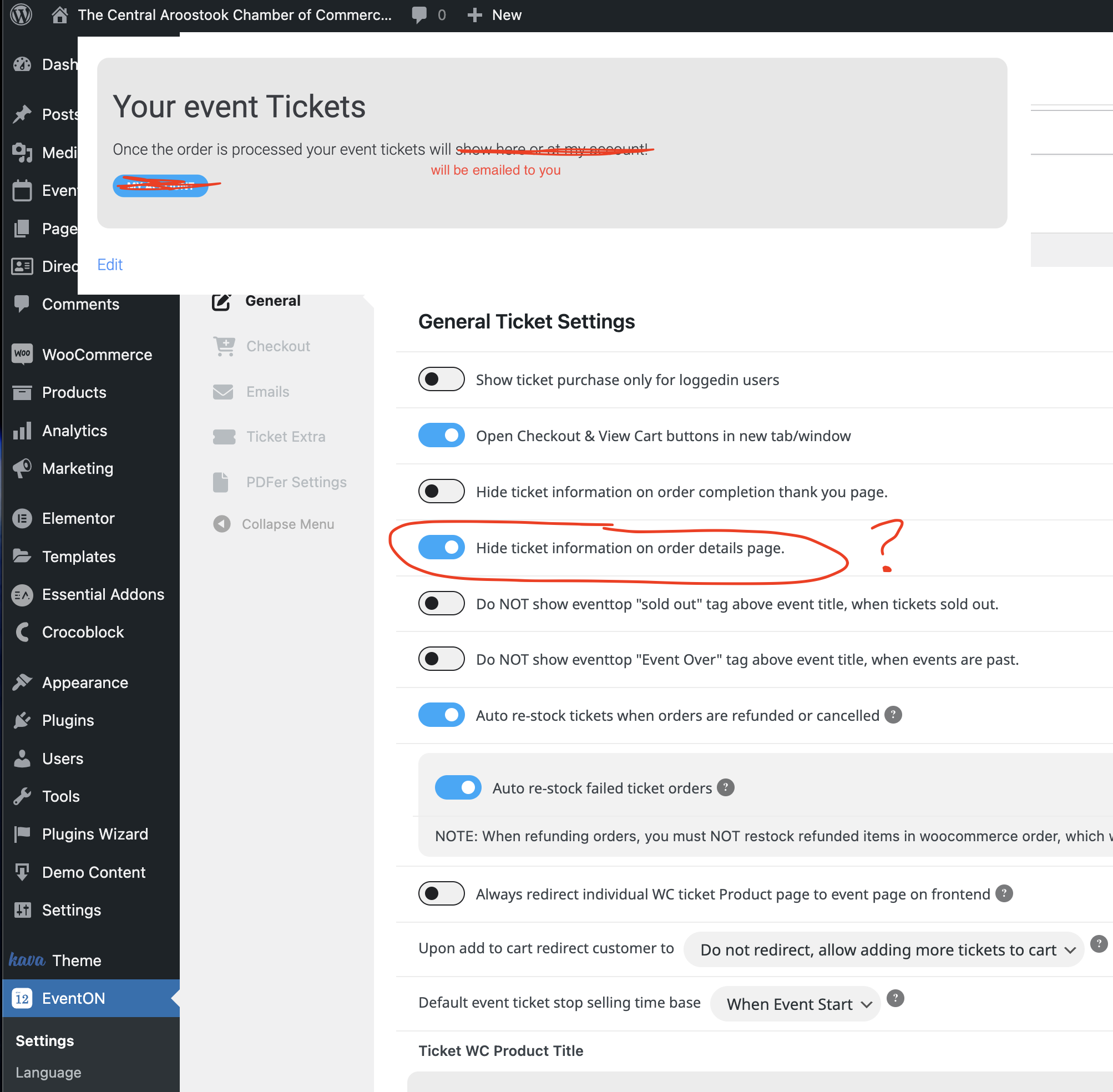The width and height of the screenshot is (1113, 1092).
Task: Open the Language submenu under EventON
Action: 49,1073
